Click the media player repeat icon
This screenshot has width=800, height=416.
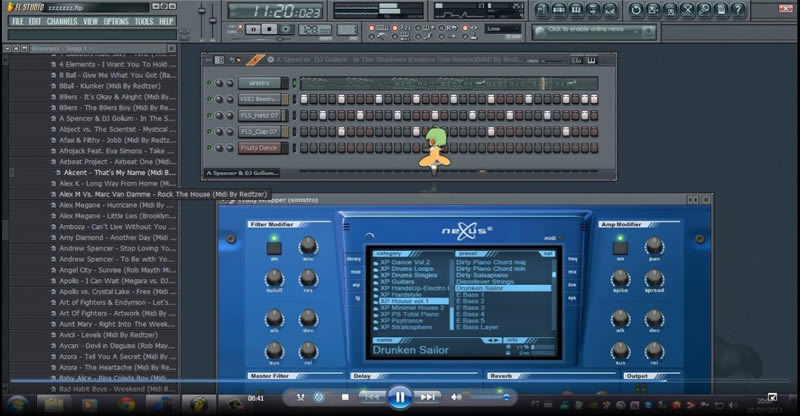(x=318, y=397)
